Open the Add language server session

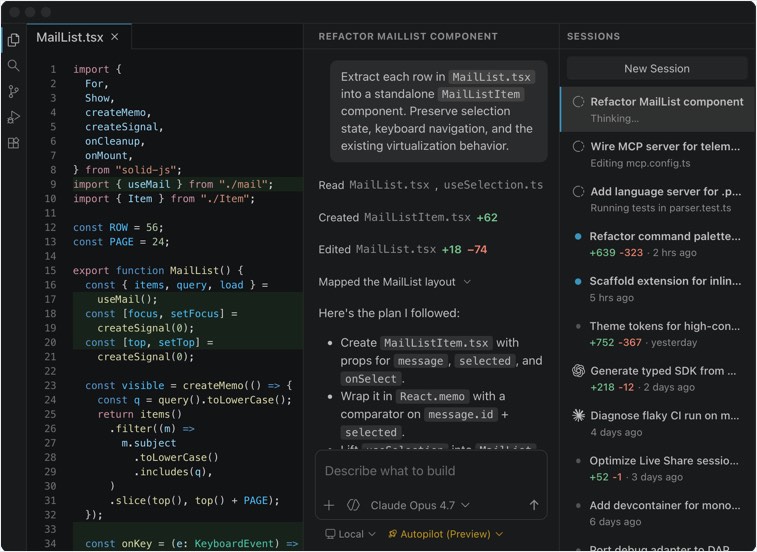point(658,199)
